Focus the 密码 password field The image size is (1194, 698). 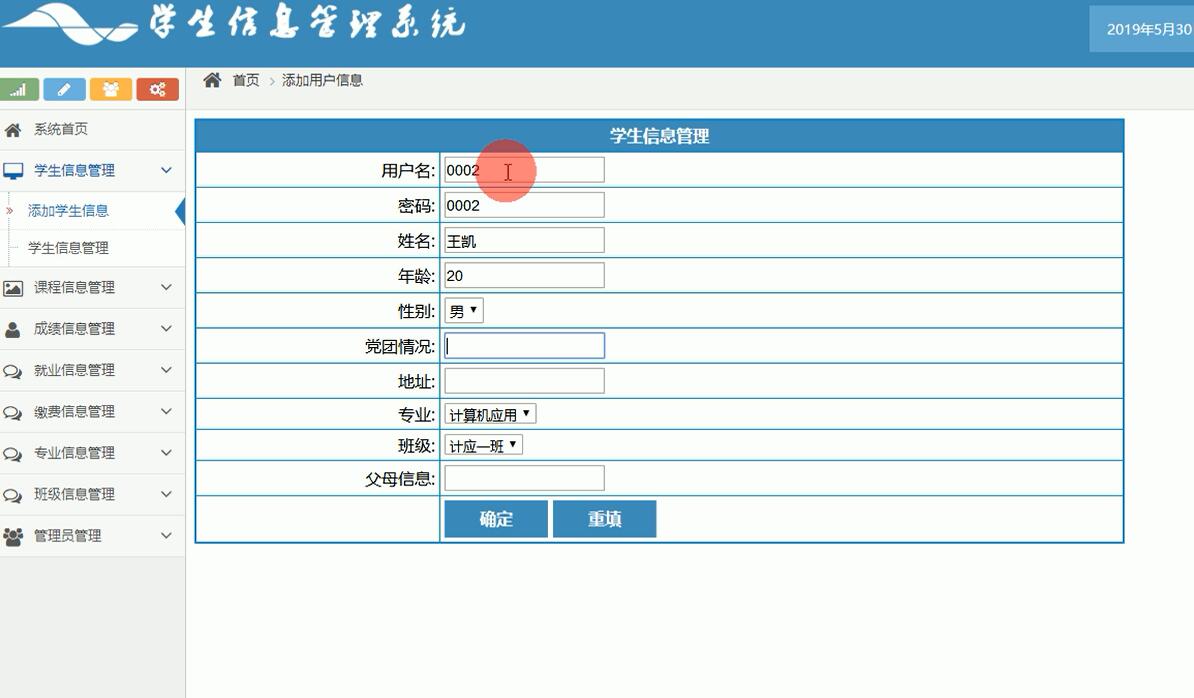525,205
